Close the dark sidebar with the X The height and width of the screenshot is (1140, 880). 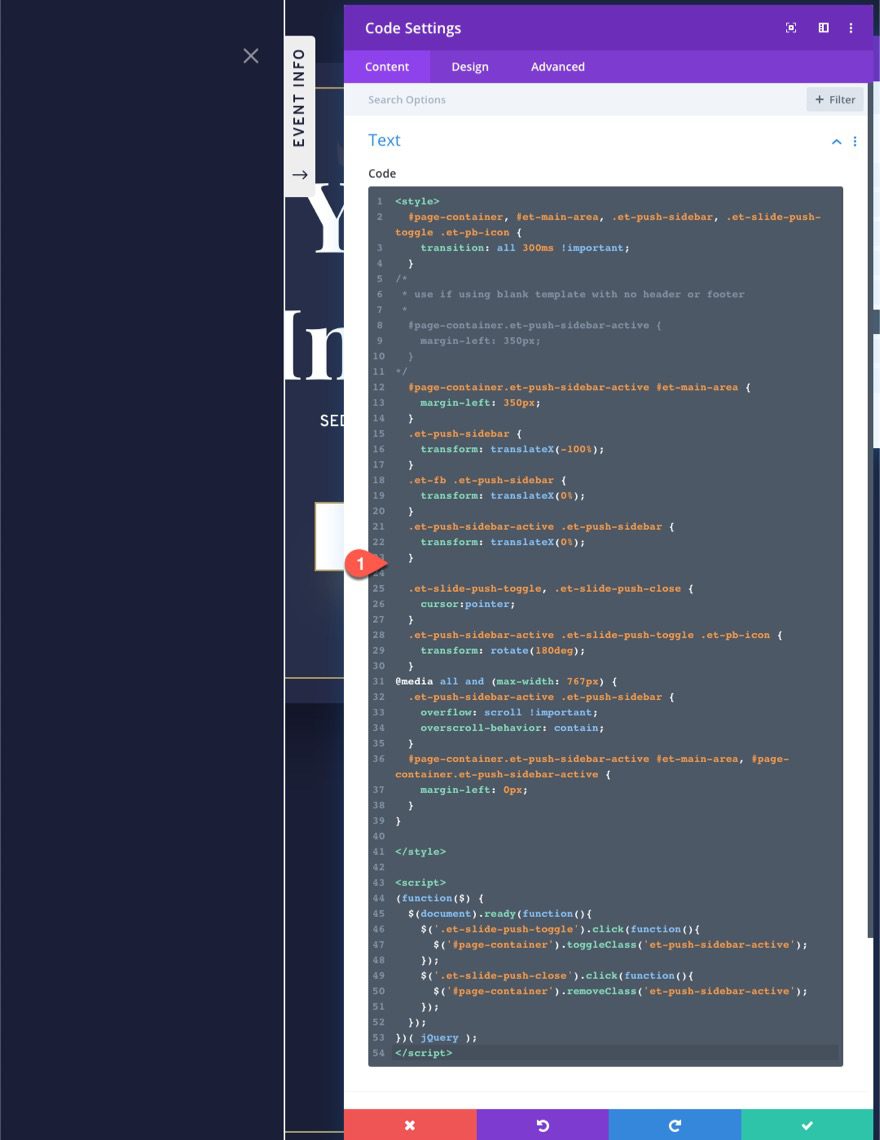point(250,56)
